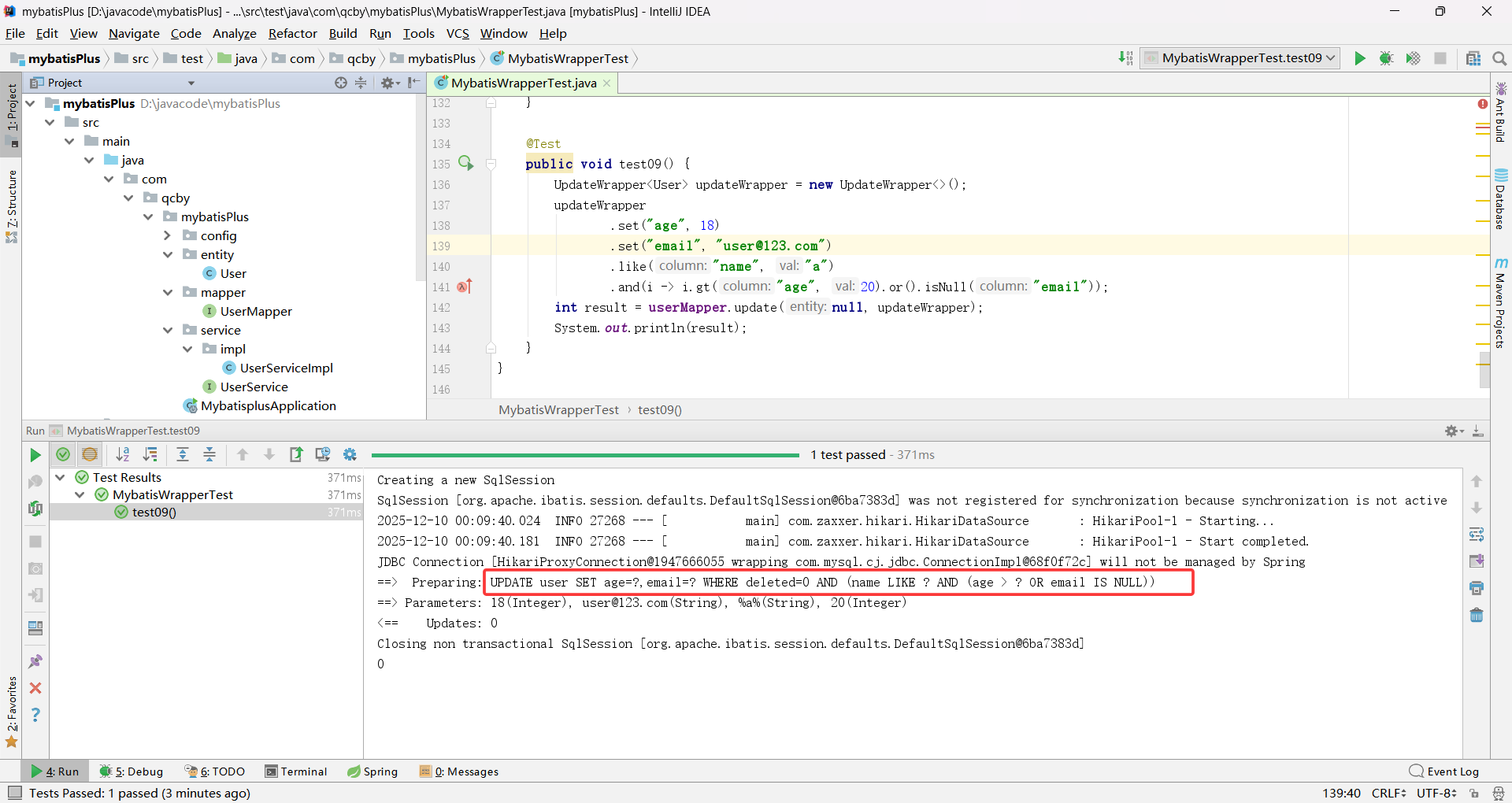The height and width of the screenshot is (803, 1512).
Task: Collapse the impl folder
Action: 187,349
